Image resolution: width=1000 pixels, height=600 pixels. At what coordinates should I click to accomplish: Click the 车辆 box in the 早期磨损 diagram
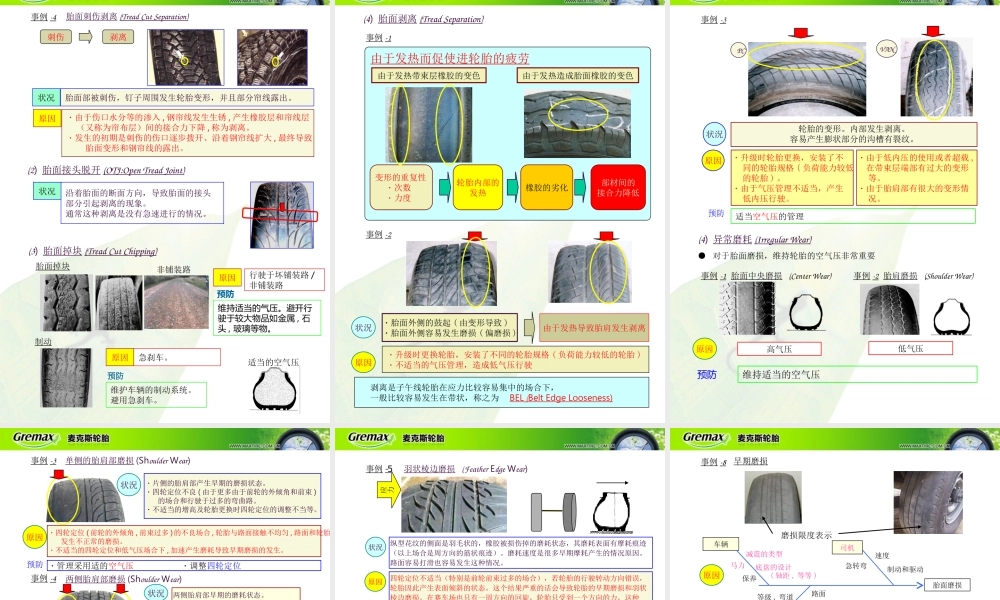pyautogui.click(x=721, y=543)
